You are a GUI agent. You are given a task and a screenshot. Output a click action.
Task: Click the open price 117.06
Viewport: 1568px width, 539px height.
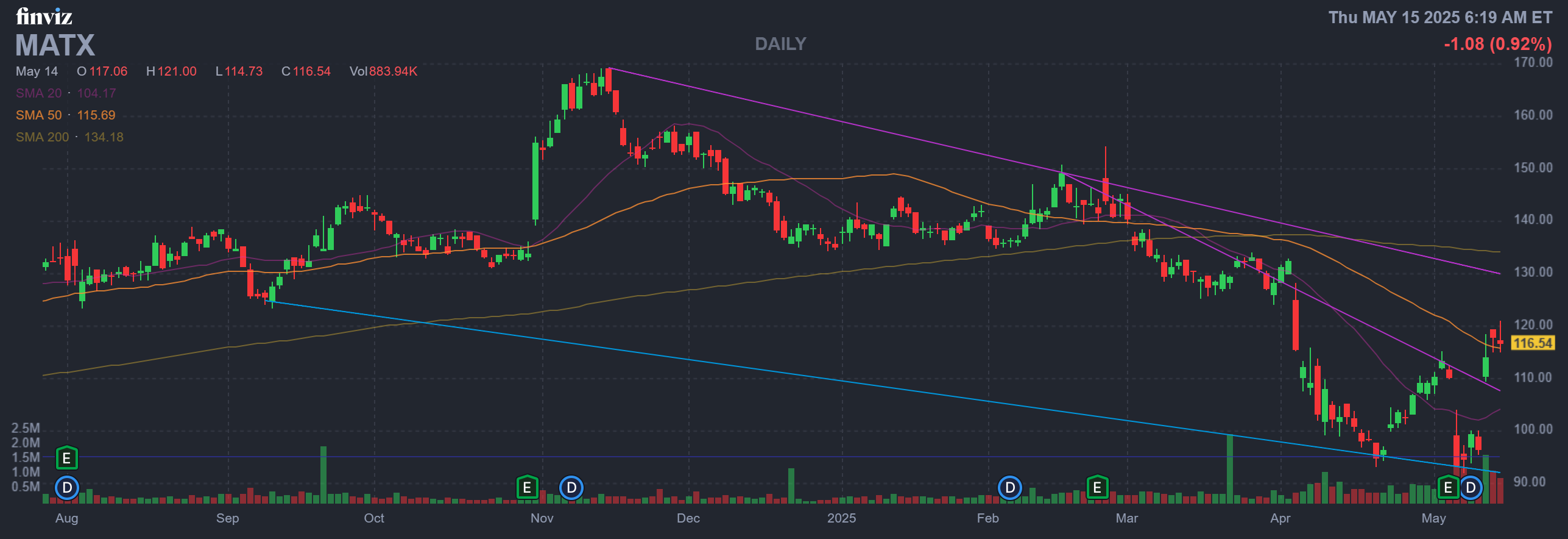[108, 71]
